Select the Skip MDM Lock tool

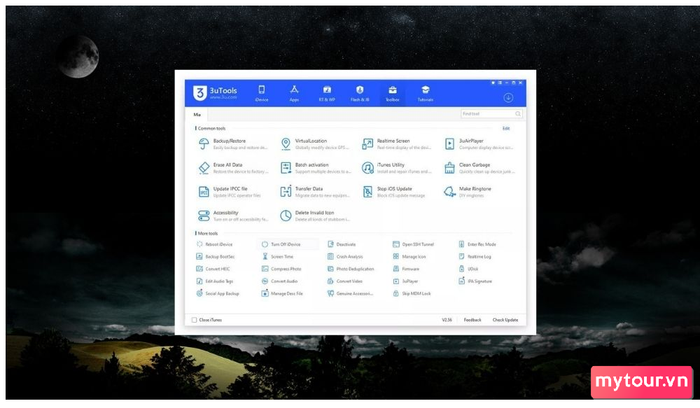(412, 293)
